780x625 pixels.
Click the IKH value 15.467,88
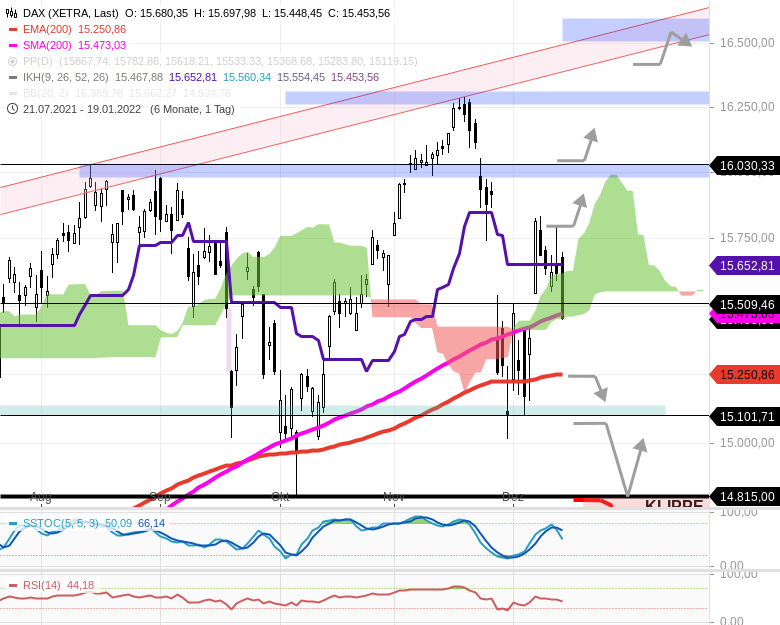(139, 77)
